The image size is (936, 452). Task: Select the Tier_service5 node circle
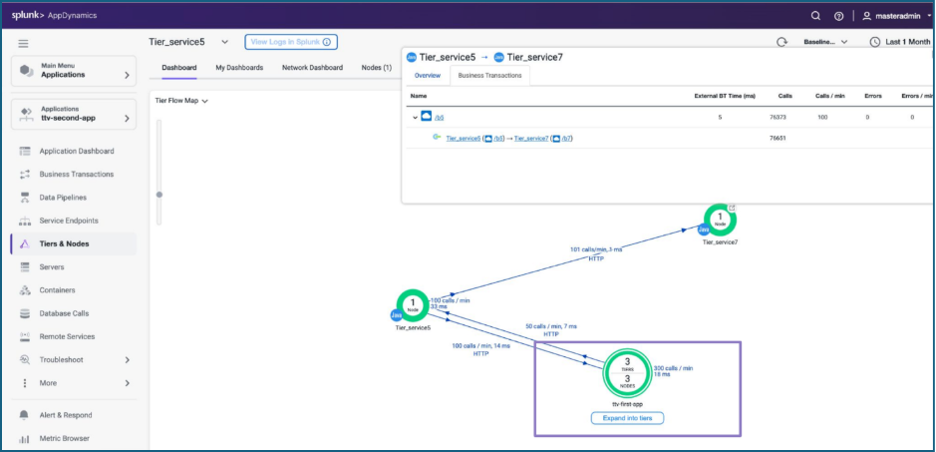[412, 304]
